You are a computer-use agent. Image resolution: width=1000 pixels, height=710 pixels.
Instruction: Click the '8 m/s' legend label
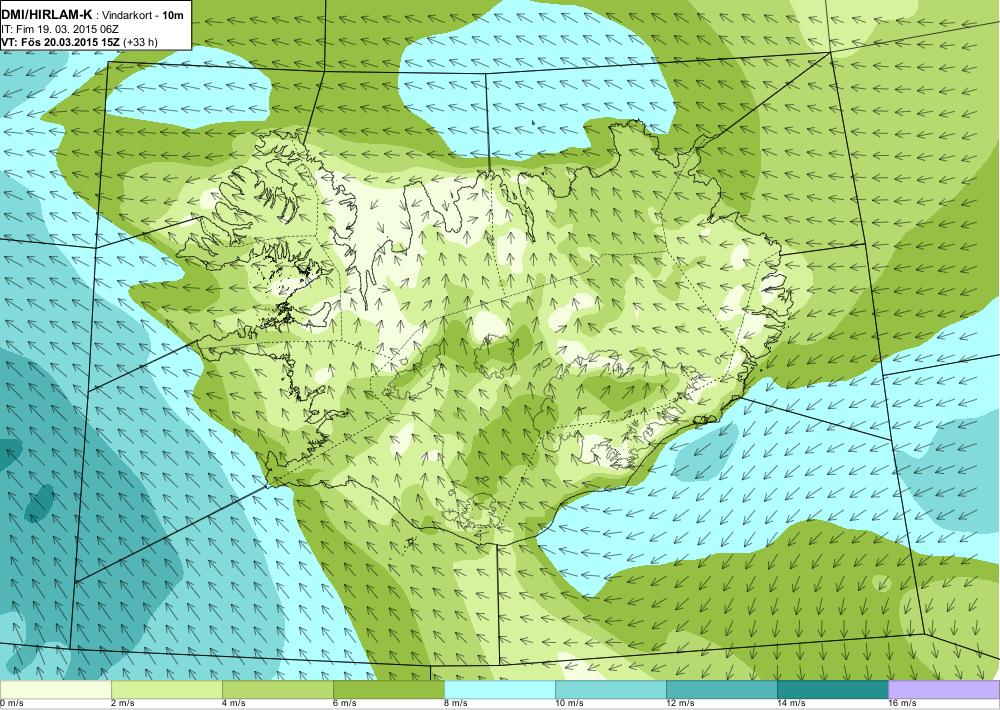pyautogui.click(x=456, y=704)
